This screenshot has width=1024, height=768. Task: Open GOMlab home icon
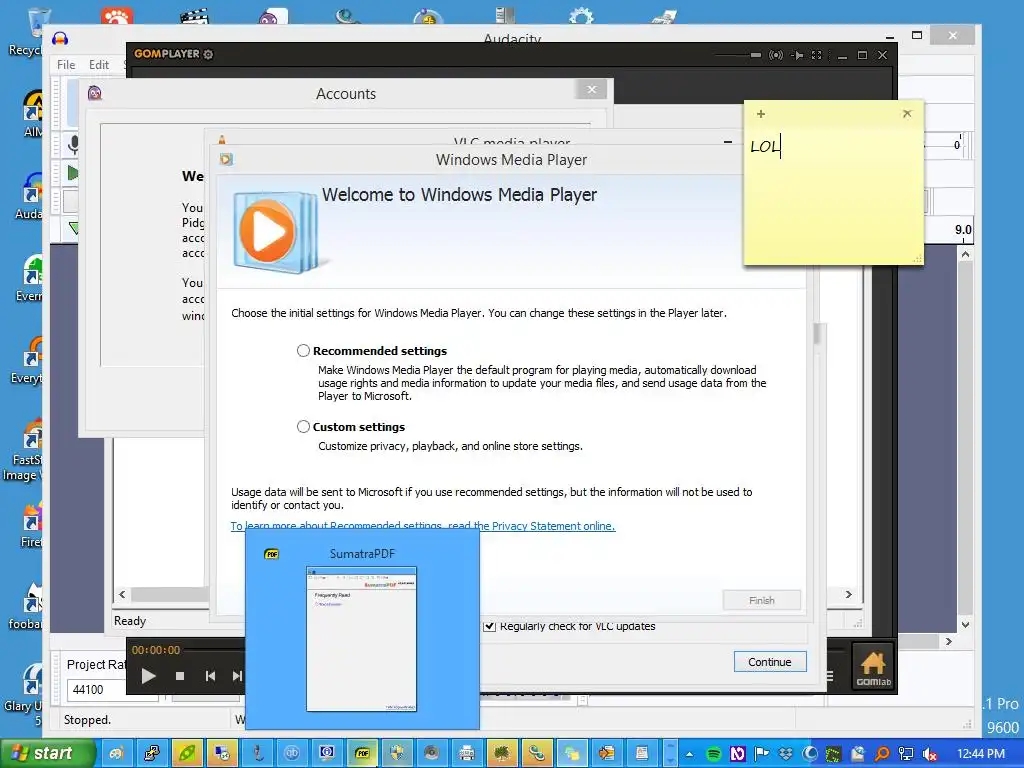click(873, 665)
